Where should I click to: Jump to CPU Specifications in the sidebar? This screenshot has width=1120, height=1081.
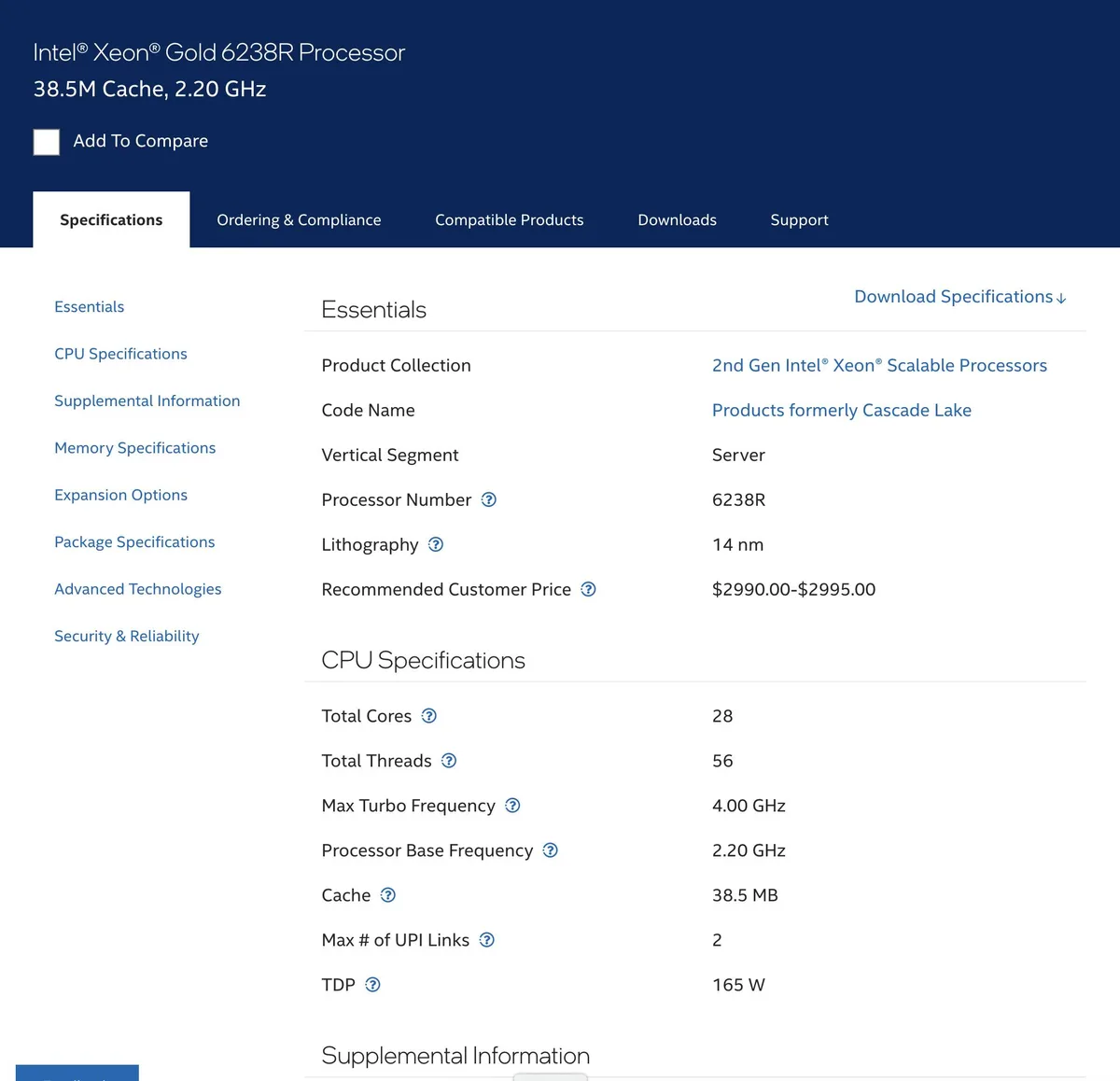[x=120, y=354]
